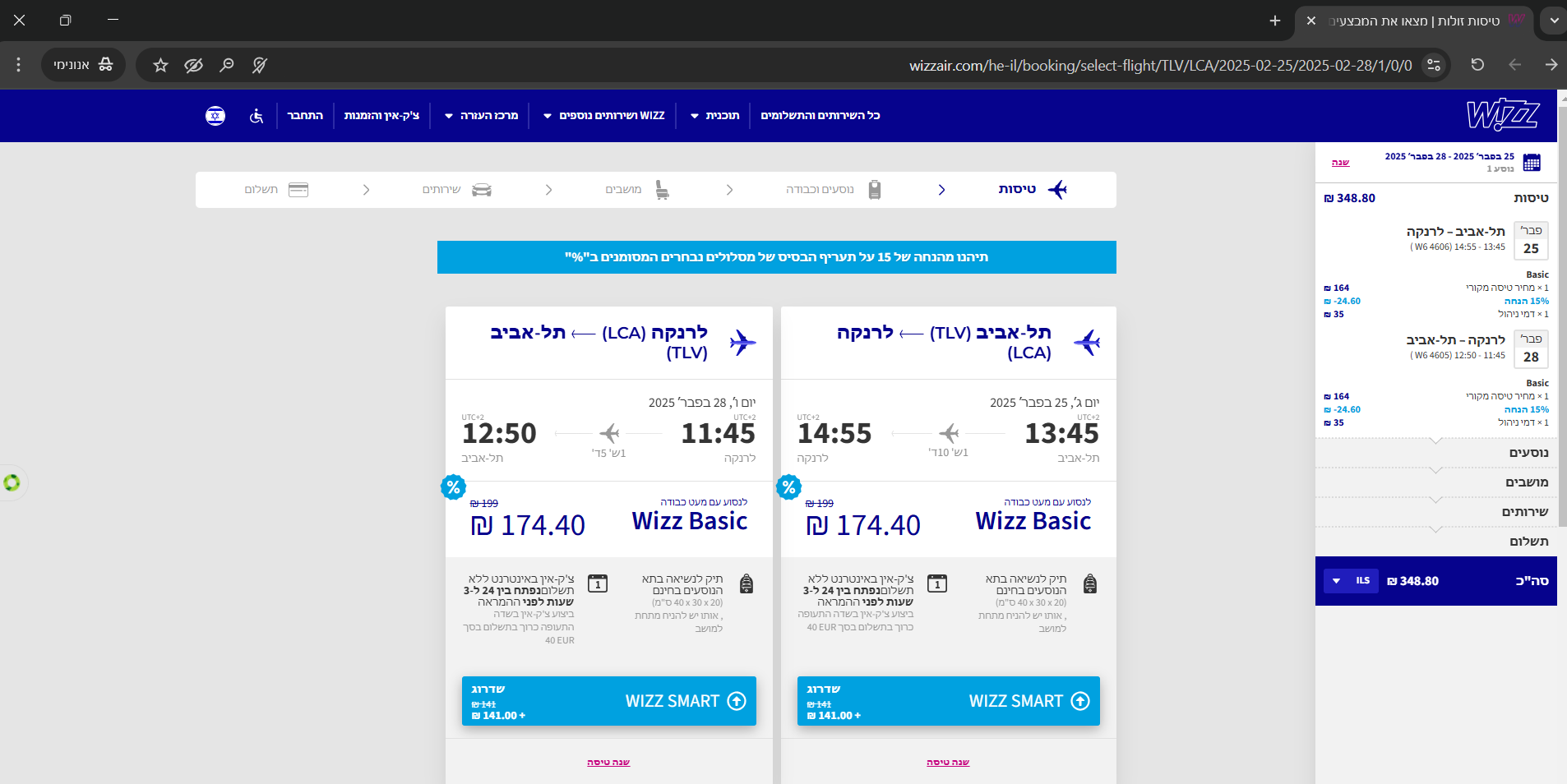Click the check-in calendar icon on 28 February card

pyautogui.click(x=598, y=583)
